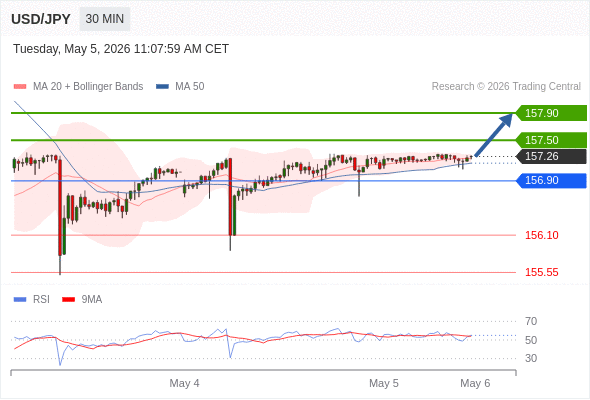Click the USD/JPY pair title
This screenshot has height=400, width=590.
pos(41,19)
